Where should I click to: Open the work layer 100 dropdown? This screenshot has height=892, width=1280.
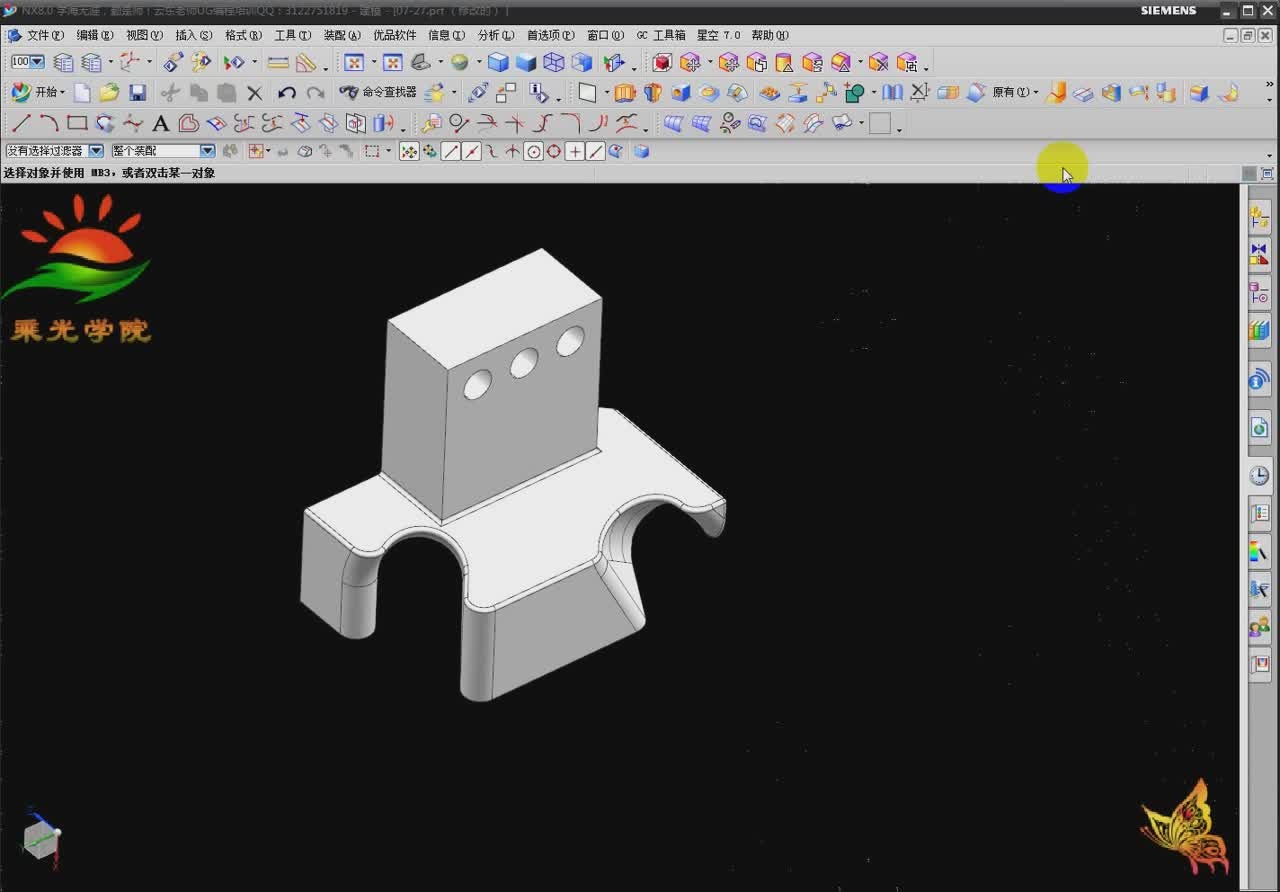click(38, 62)
